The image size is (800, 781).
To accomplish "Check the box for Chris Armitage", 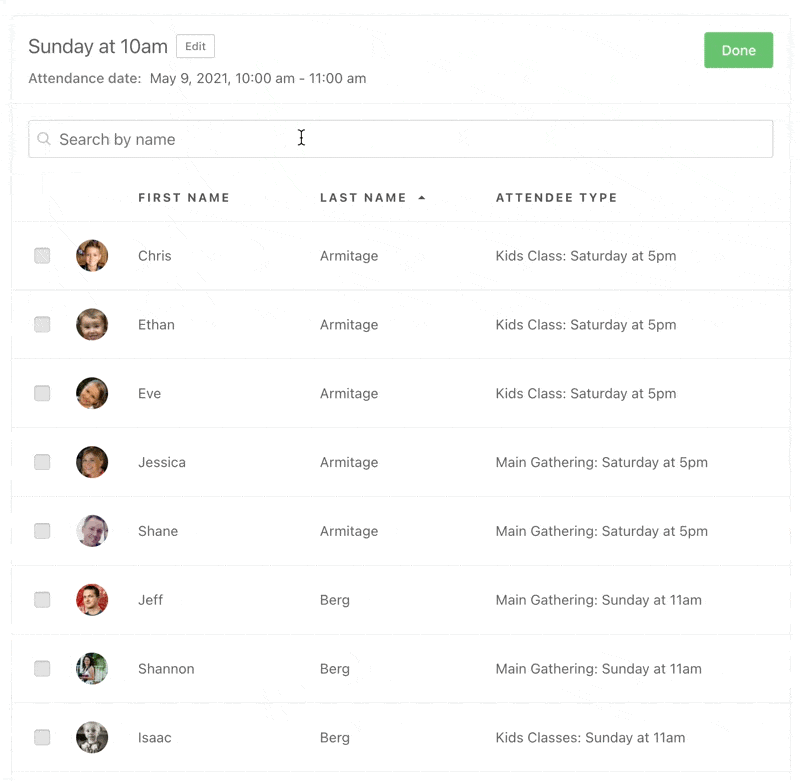I will (x=42, y=256).
